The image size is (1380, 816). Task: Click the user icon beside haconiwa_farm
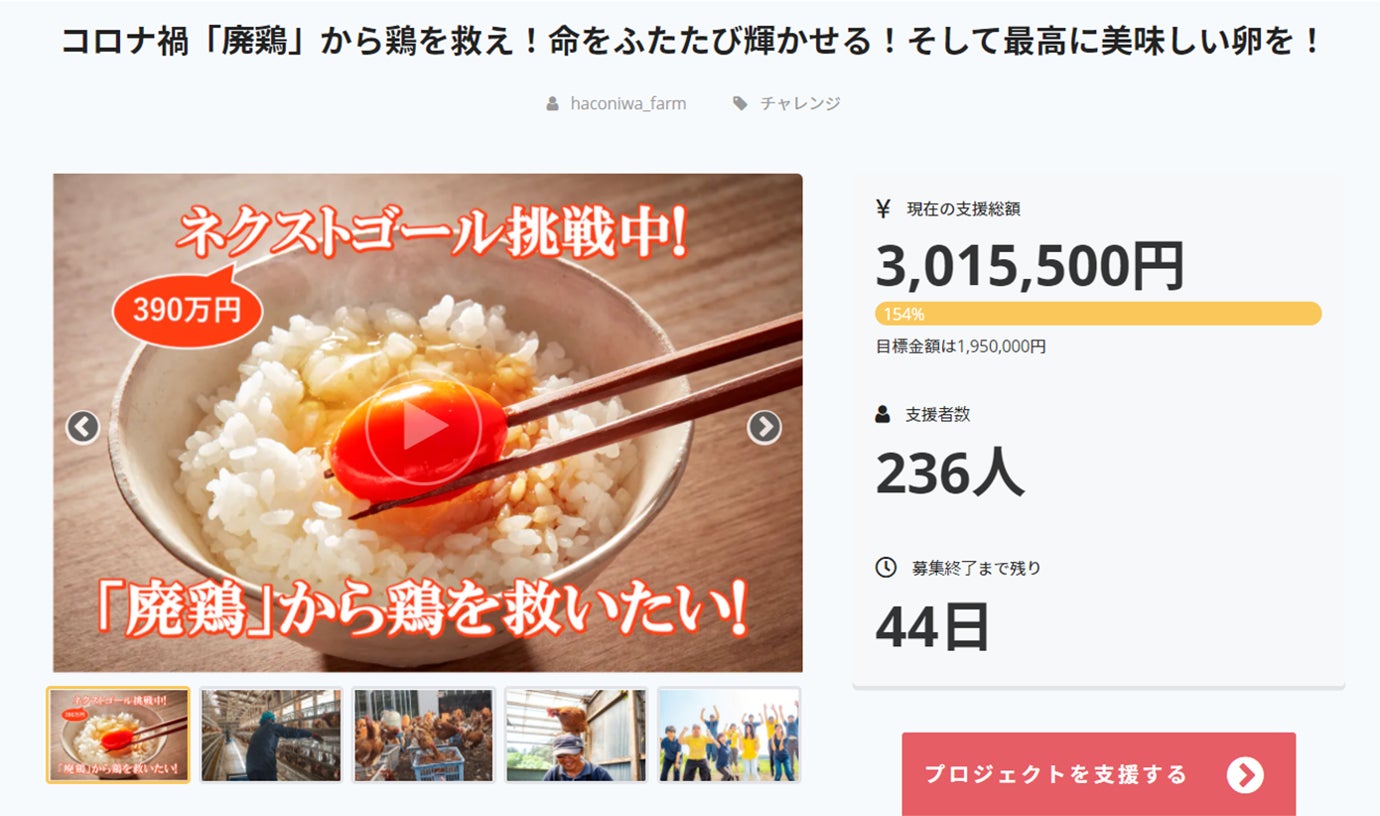[552, 103]
